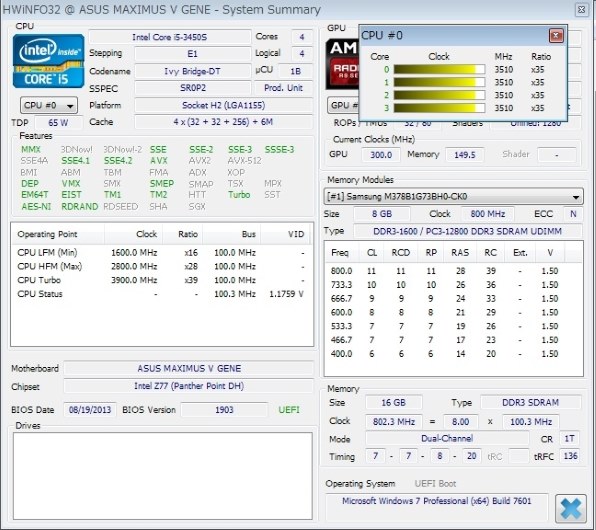
Task: Click the GPU memory clock 149.5 field
Action: pos(464,155)
